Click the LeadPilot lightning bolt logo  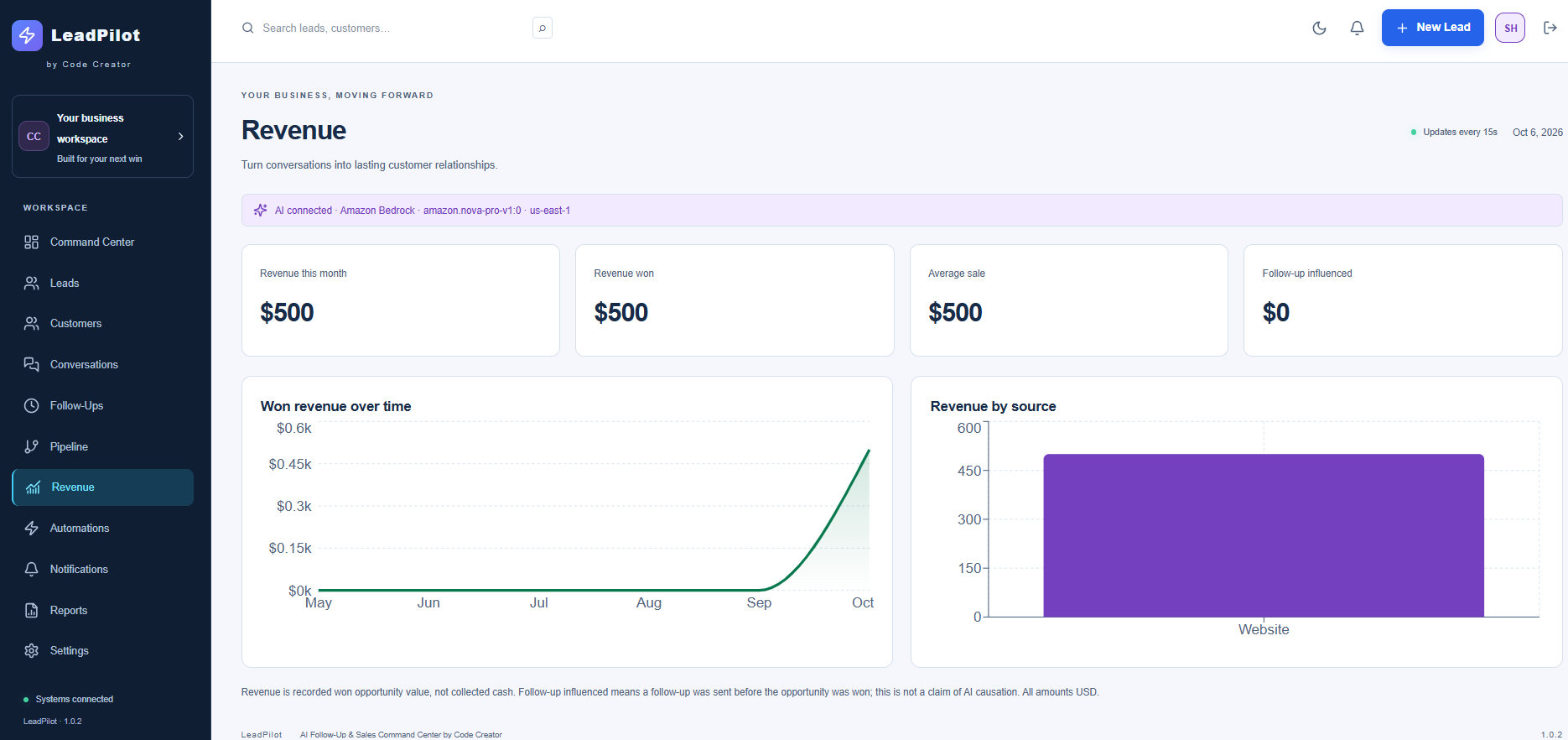tap(27, 35)
